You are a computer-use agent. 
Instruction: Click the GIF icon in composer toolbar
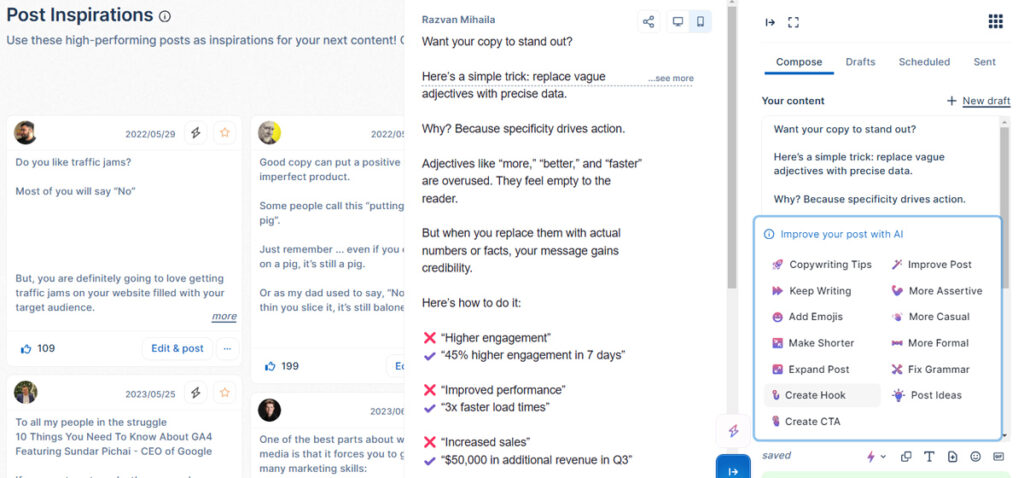tap(999, 456)
